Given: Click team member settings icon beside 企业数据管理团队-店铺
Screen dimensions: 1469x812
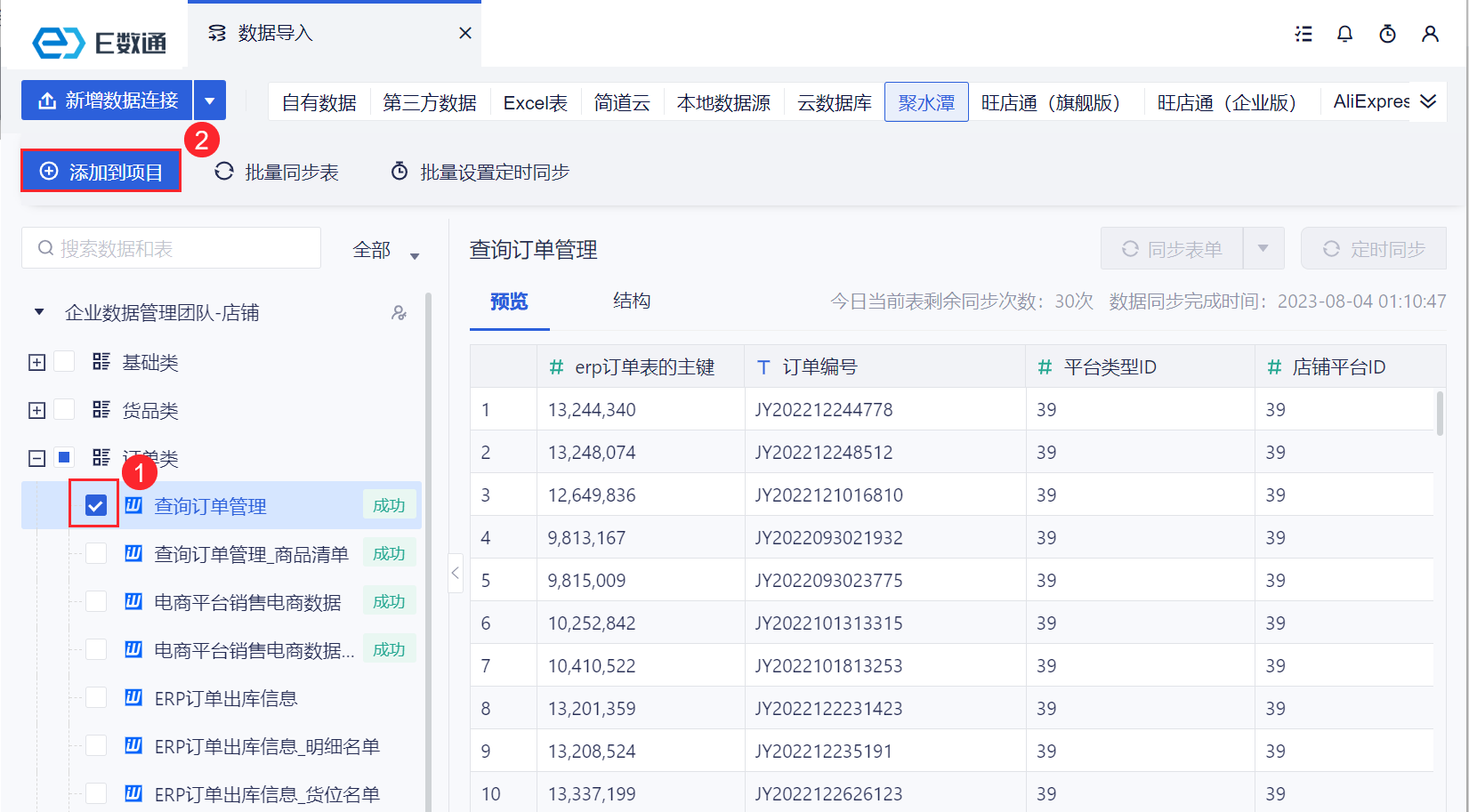Looking at the screenshot, I should (x=399, y=313).
